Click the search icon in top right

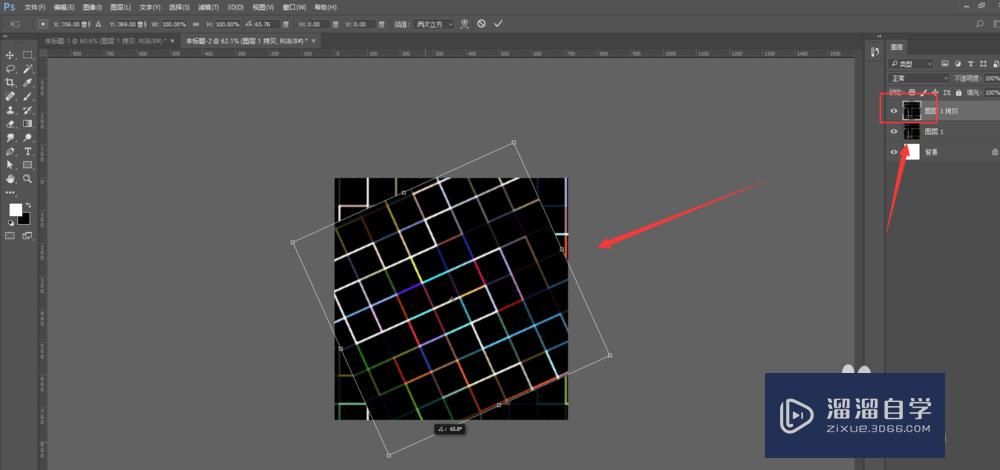pyautogui.click(x=980, y=24)
